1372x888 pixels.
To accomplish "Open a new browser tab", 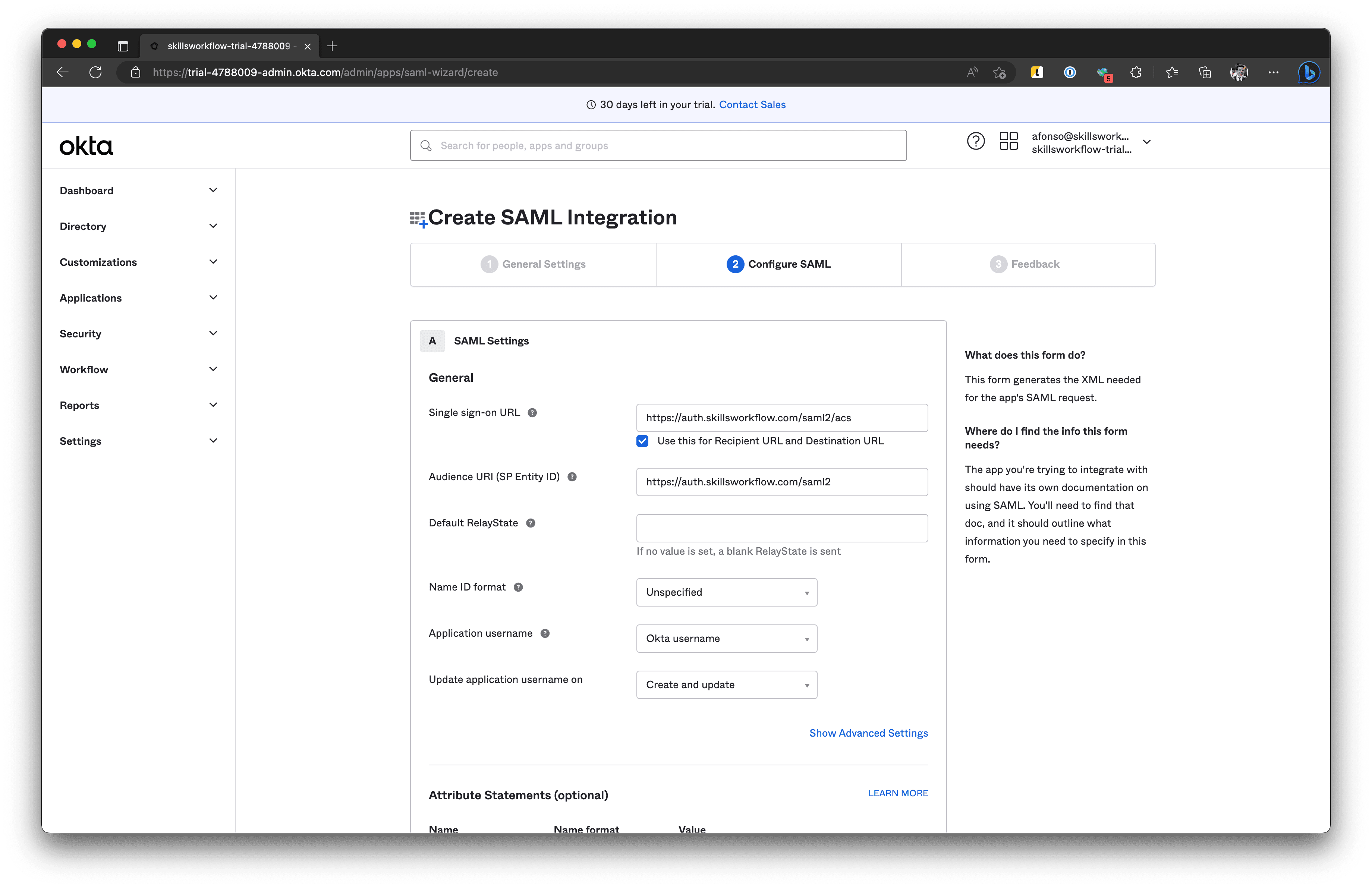I will pos(332,46).
